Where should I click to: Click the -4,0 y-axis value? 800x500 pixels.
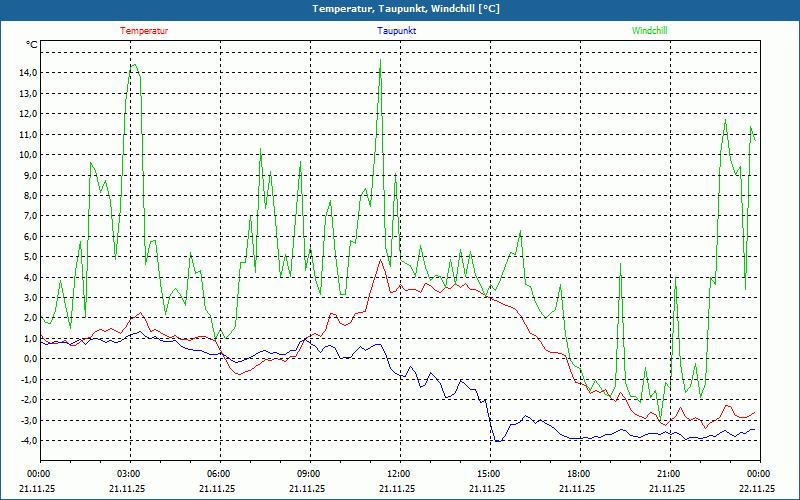point(27,441)
